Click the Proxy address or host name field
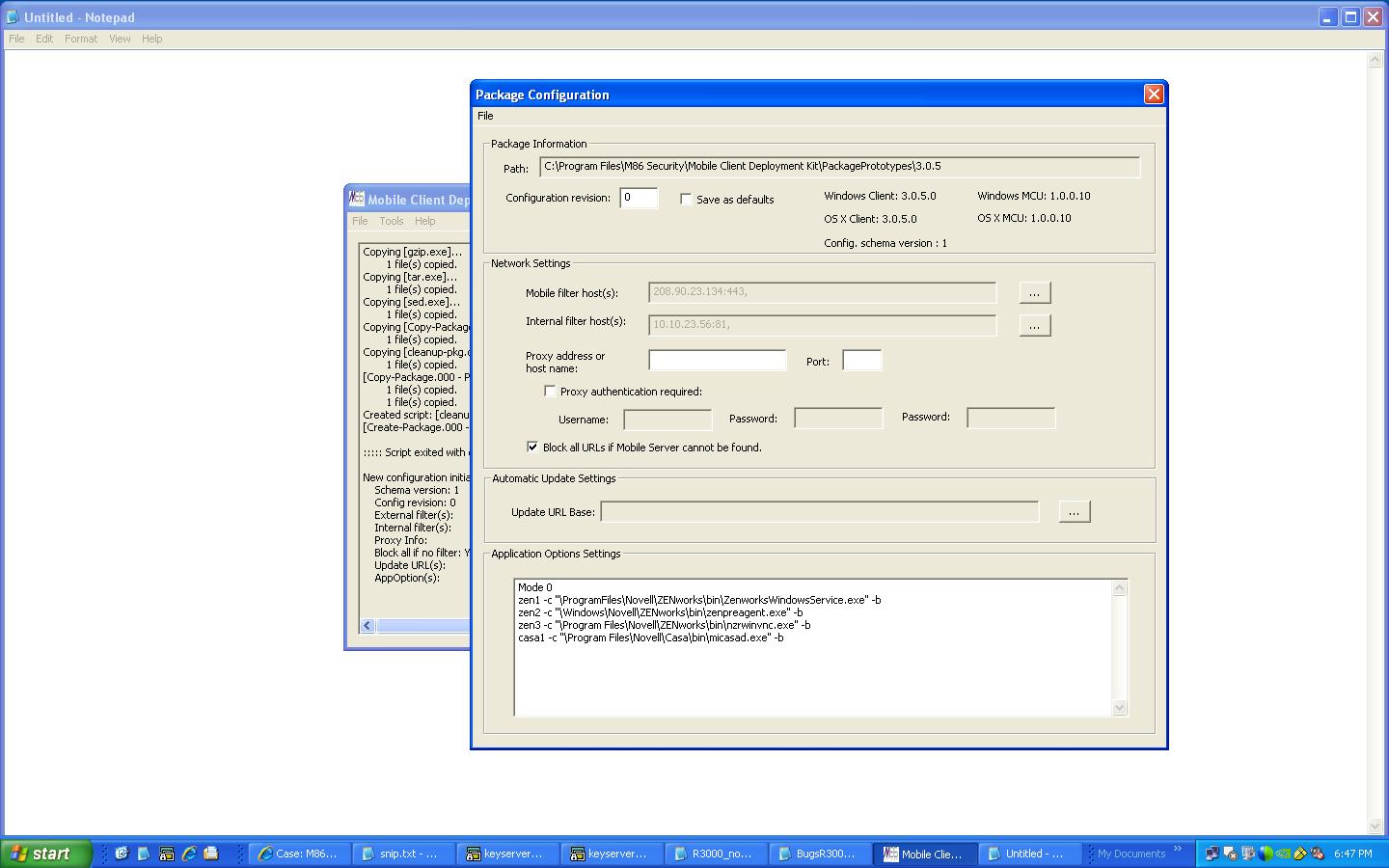 717,361
